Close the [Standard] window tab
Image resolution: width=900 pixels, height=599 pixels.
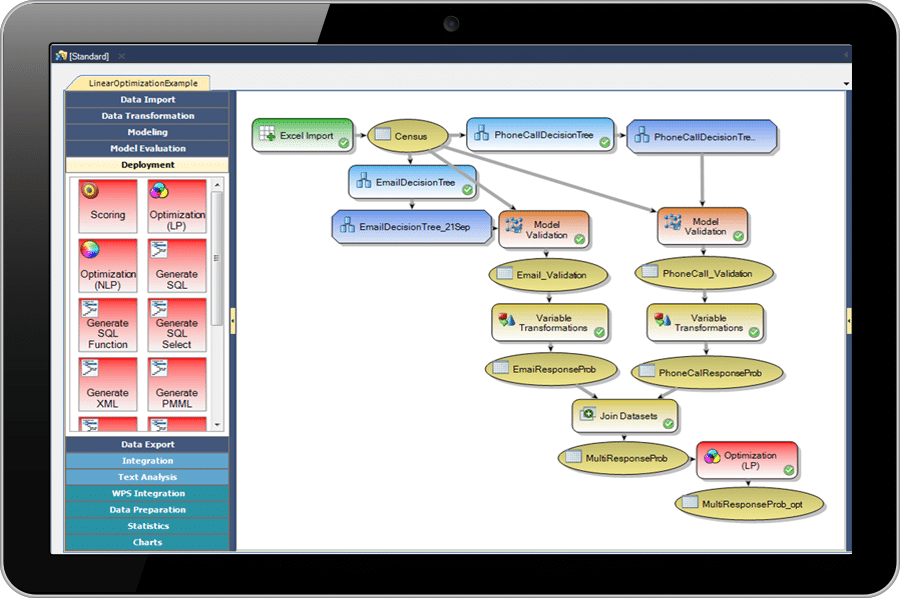[x=121, y=56]
